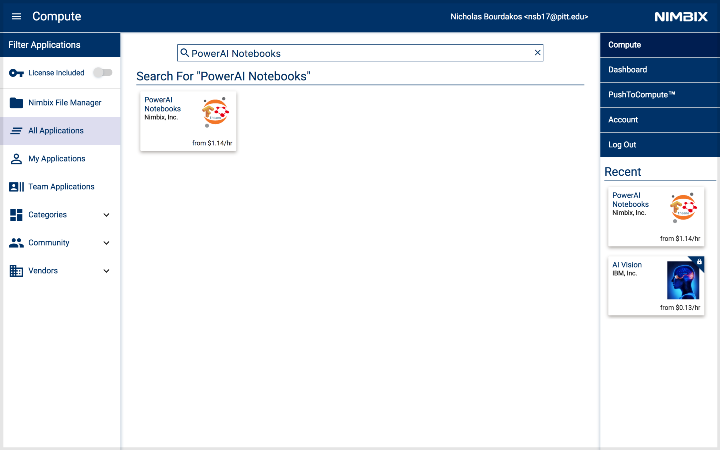This screenshot has height=450, width=720.
Task: Open the Dashboard page
Action: pos(659,70)
